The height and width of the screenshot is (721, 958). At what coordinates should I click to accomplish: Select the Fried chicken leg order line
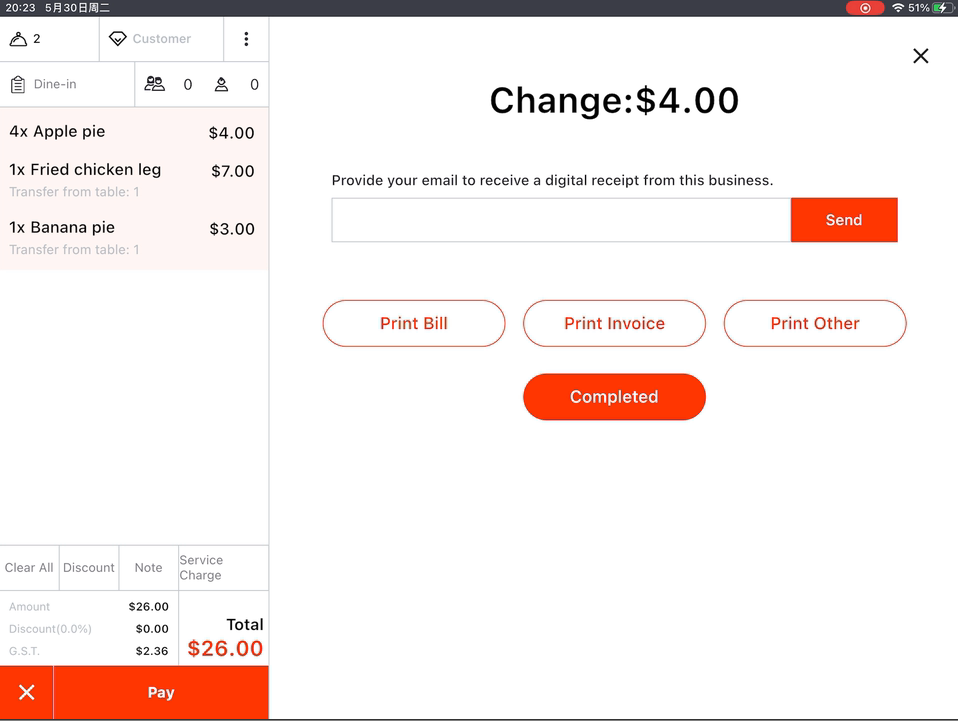click(x=134, y=180)
